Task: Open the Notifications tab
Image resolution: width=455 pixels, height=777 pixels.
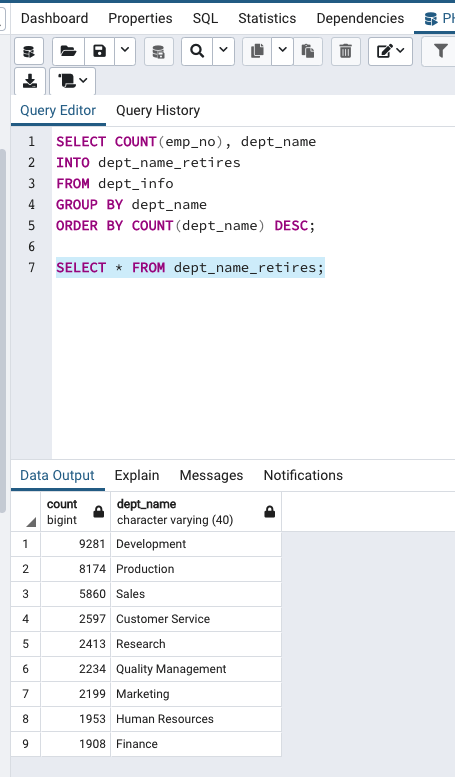Action: 303,476
